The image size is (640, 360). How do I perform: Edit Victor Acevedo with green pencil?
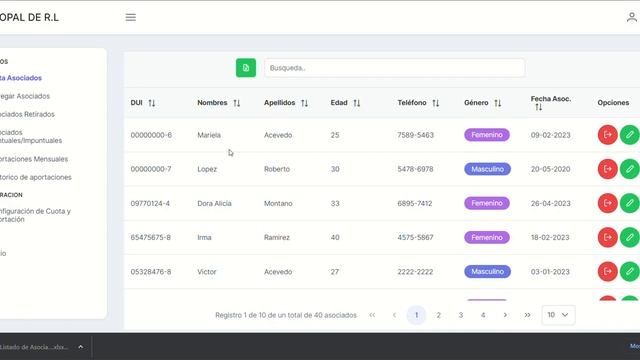click(x=629, y=271)
